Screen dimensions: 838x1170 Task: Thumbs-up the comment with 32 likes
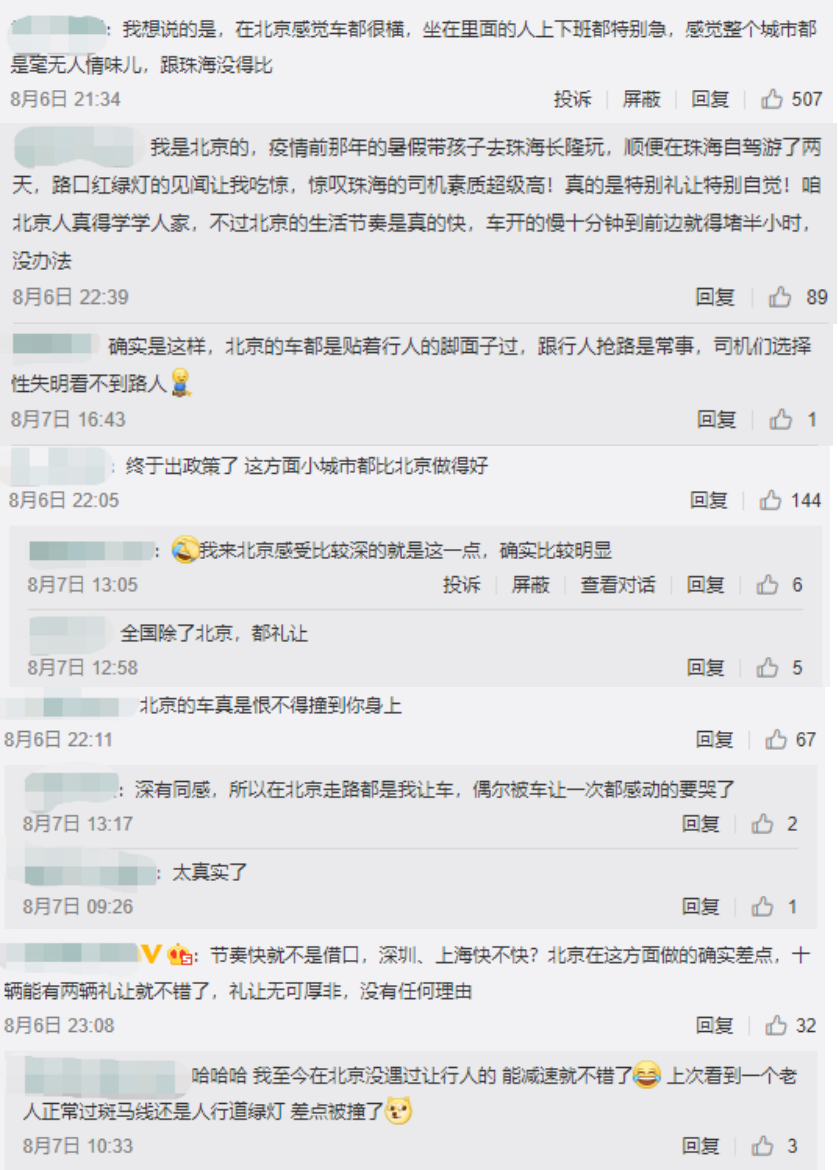(776, 1025)
